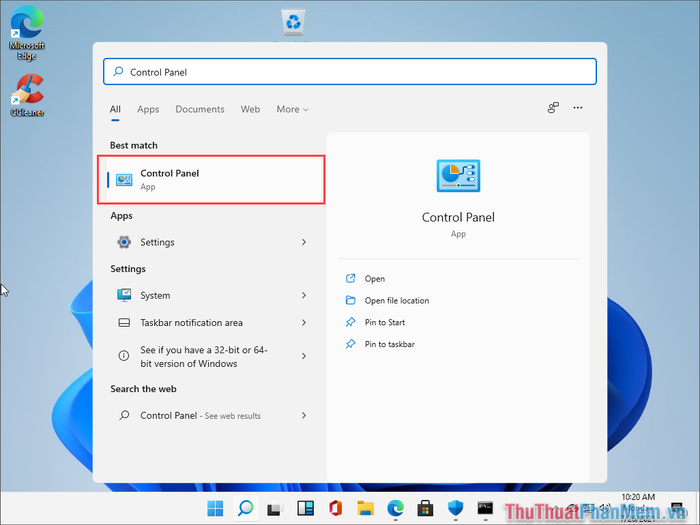700x525 pixels.
Task: Launch Edge browser from the taskbar
Action: click(396, 508)
